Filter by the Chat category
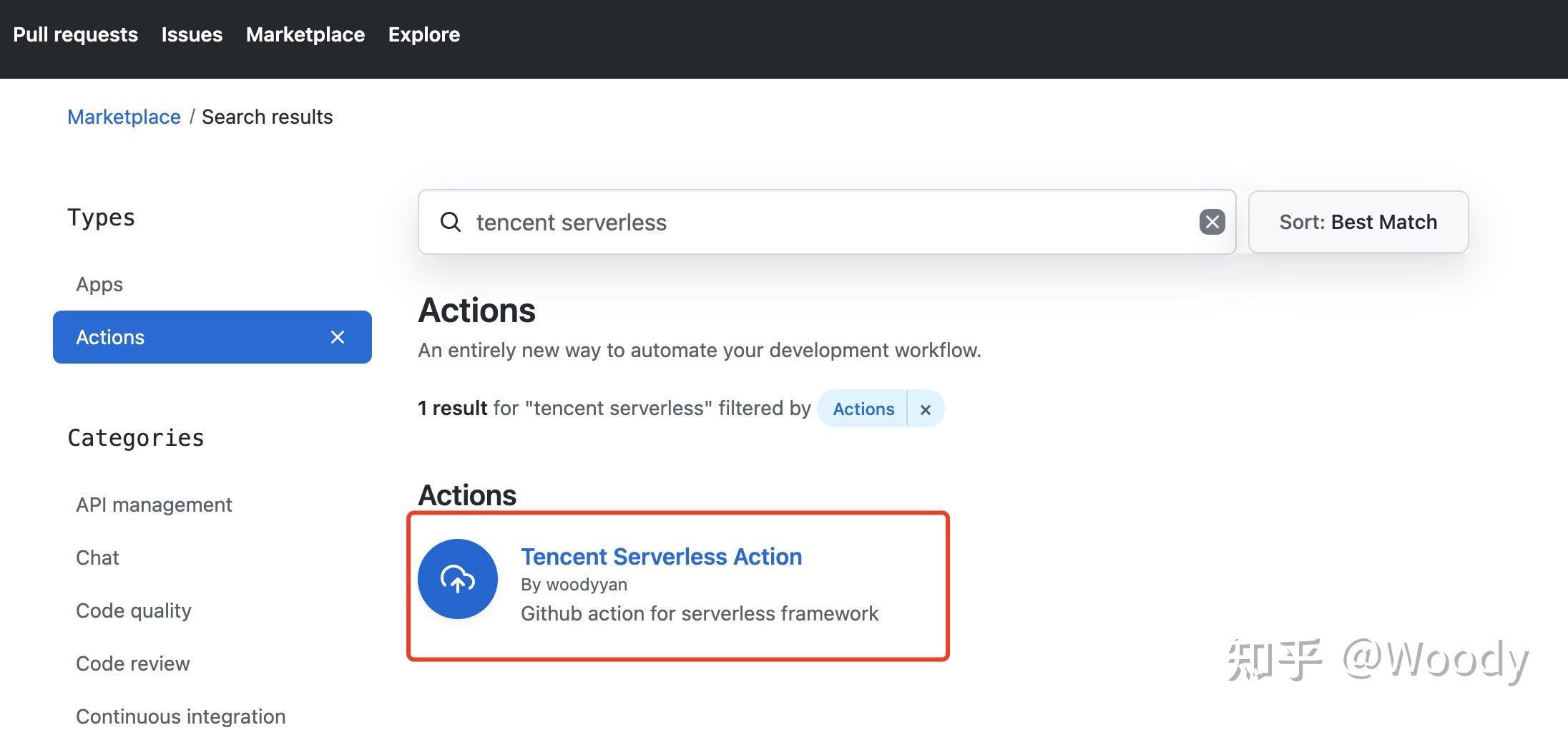This screenshot has width=1568, height=730. pos(97,558)
